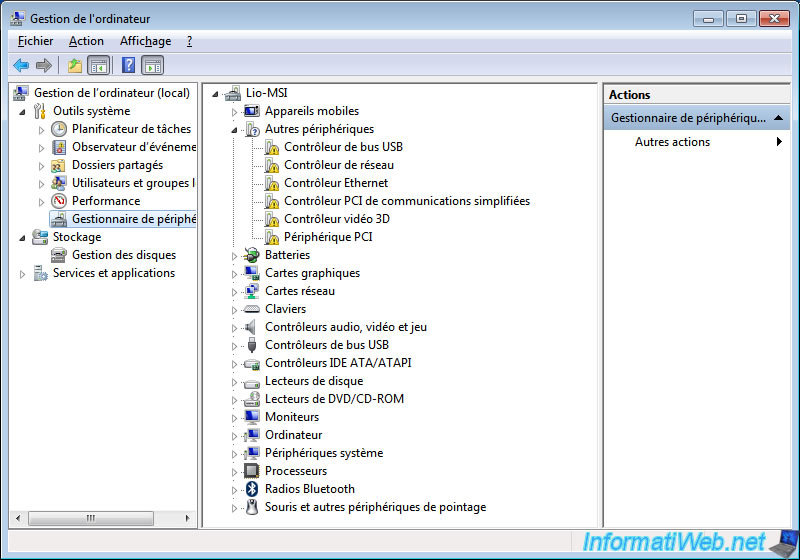Open Help via the question mark toolbar icon
The height and width of the screenshot is (560, 800).
pyautogui.click(x=129, y=65)
